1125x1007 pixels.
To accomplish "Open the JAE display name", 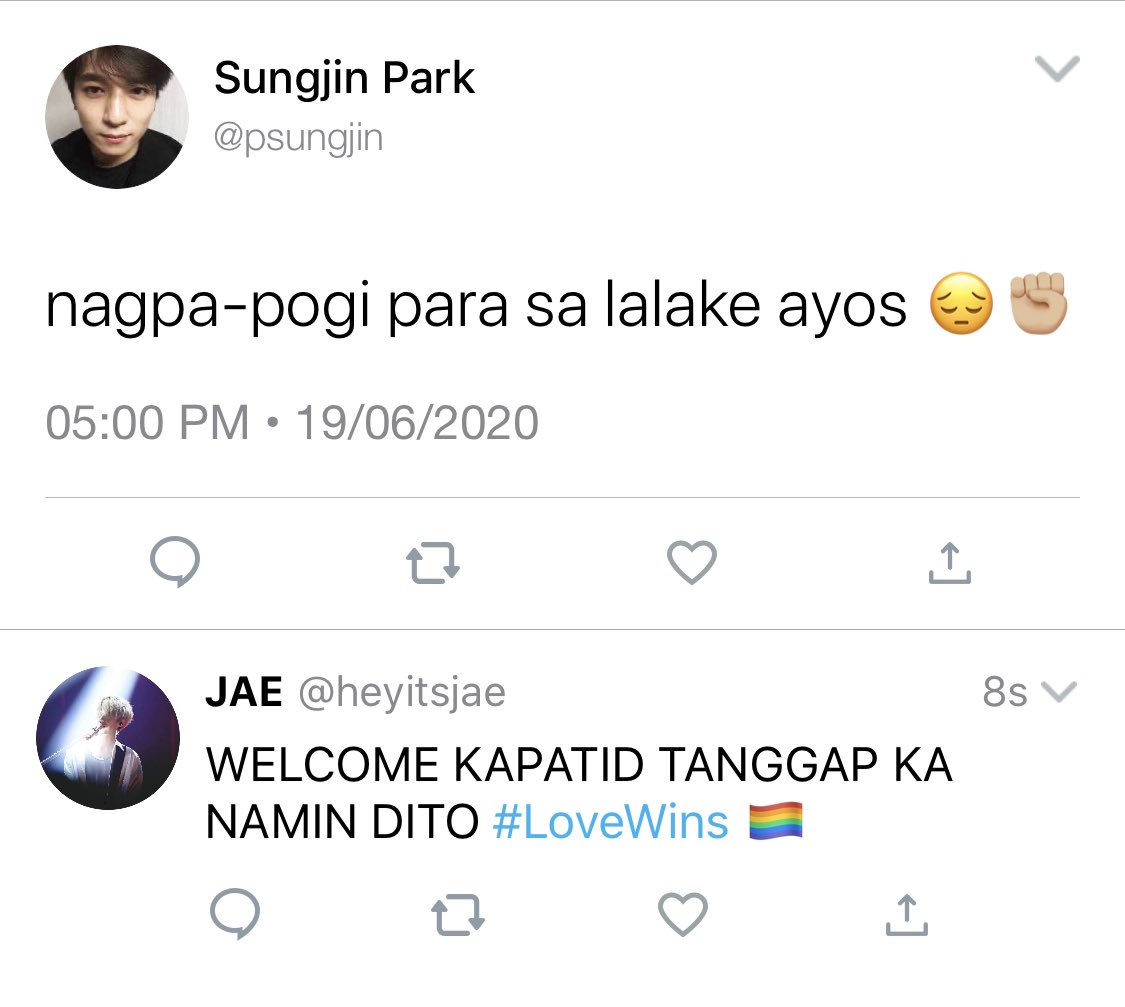I will pyautogui.click(x=244, y=692).
